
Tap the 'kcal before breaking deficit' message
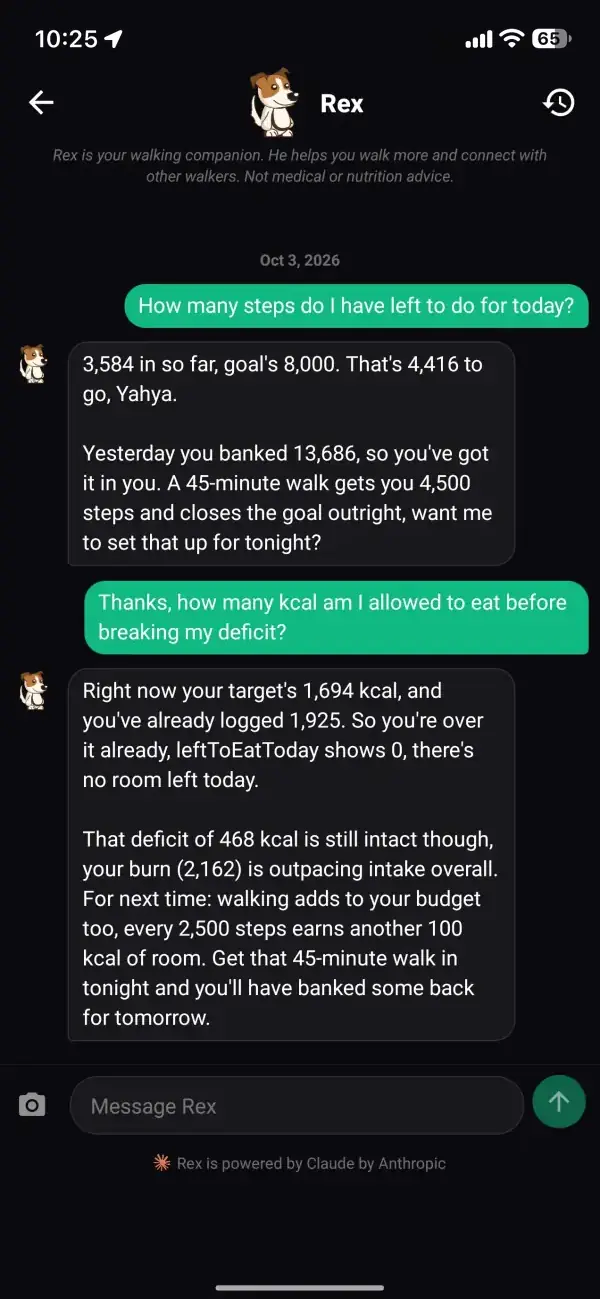336,617
